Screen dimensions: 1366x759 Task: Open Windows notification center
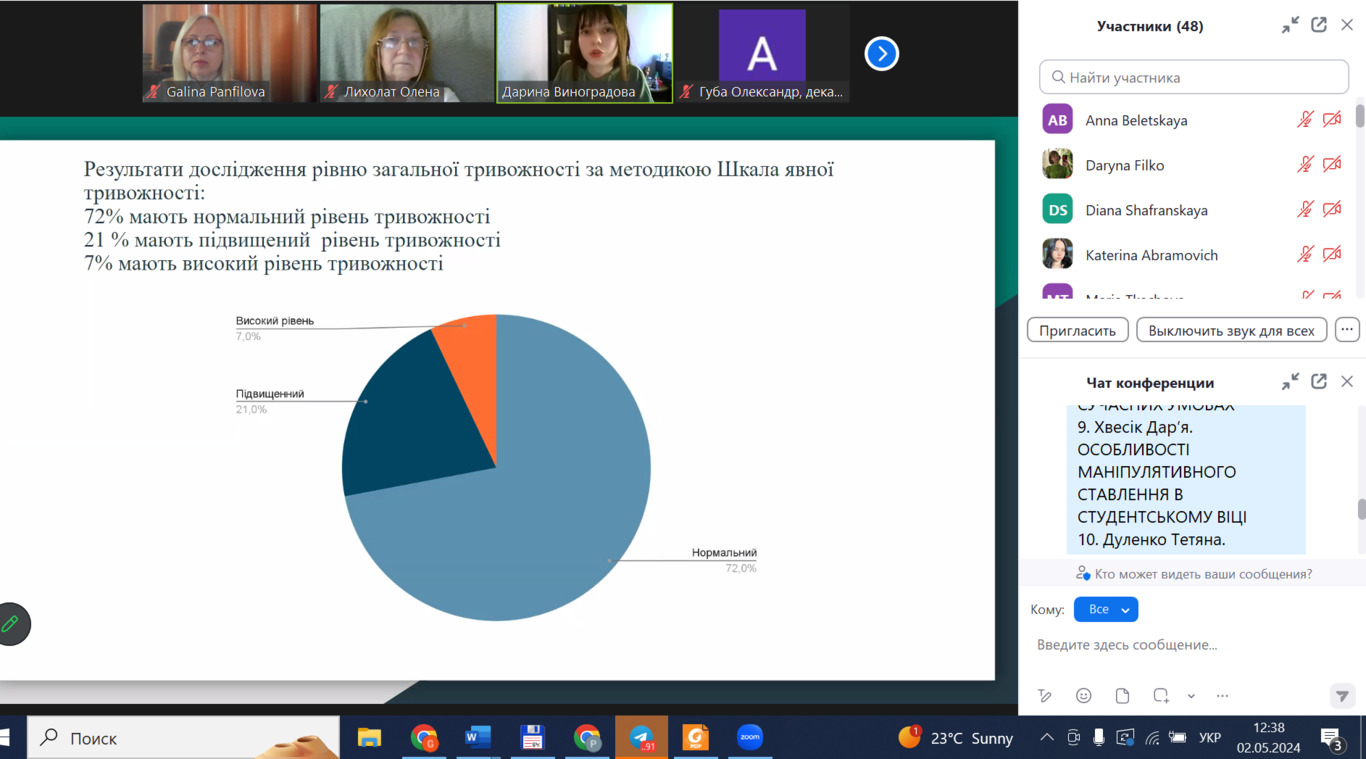coord(1332,738)
